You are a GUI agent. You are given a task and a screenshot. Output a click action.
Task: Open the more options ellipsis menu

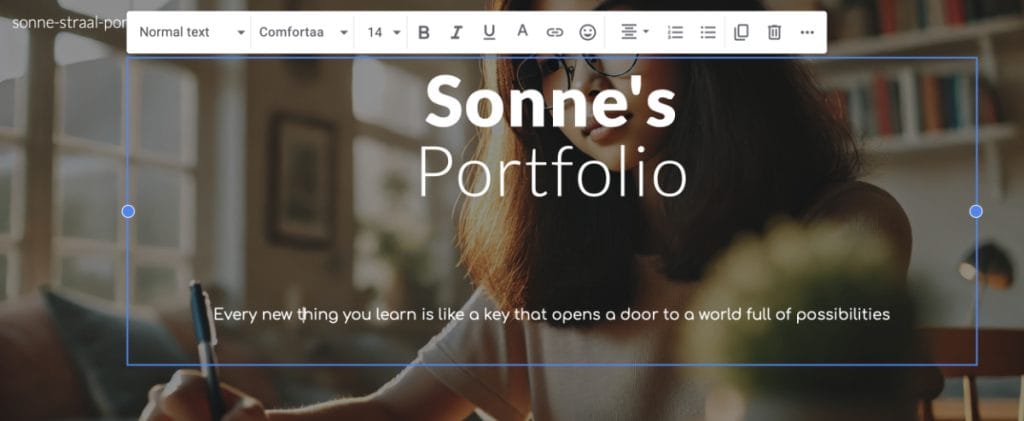(x=807, y=32)
